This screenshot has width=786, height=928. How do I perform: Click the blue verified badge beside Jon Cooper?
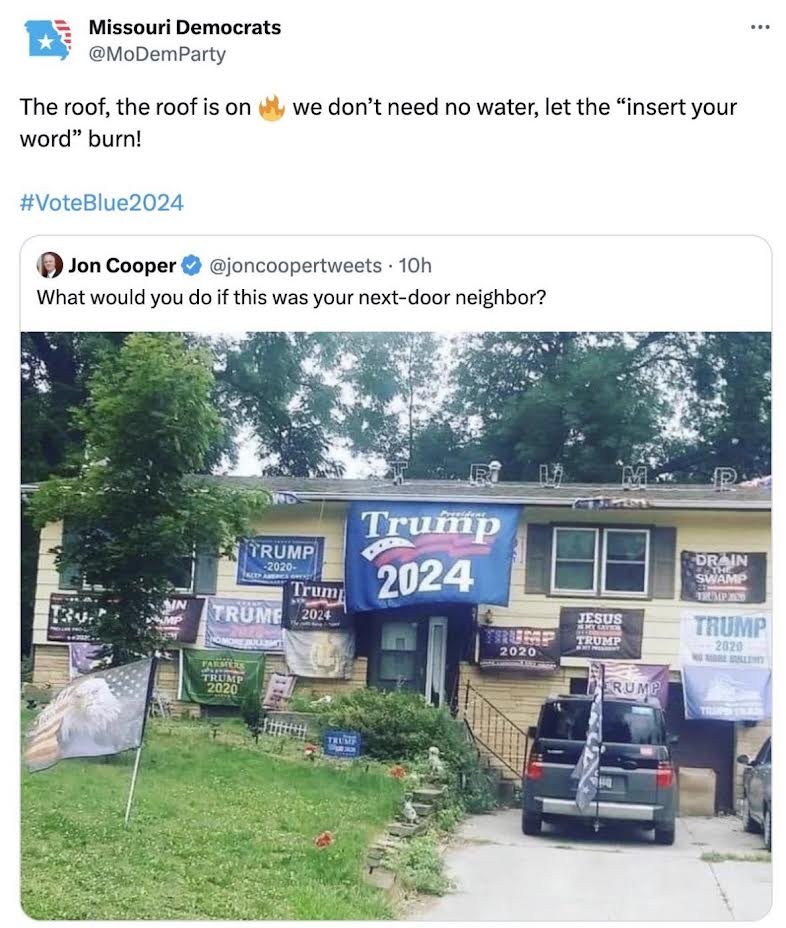(191, 266)
